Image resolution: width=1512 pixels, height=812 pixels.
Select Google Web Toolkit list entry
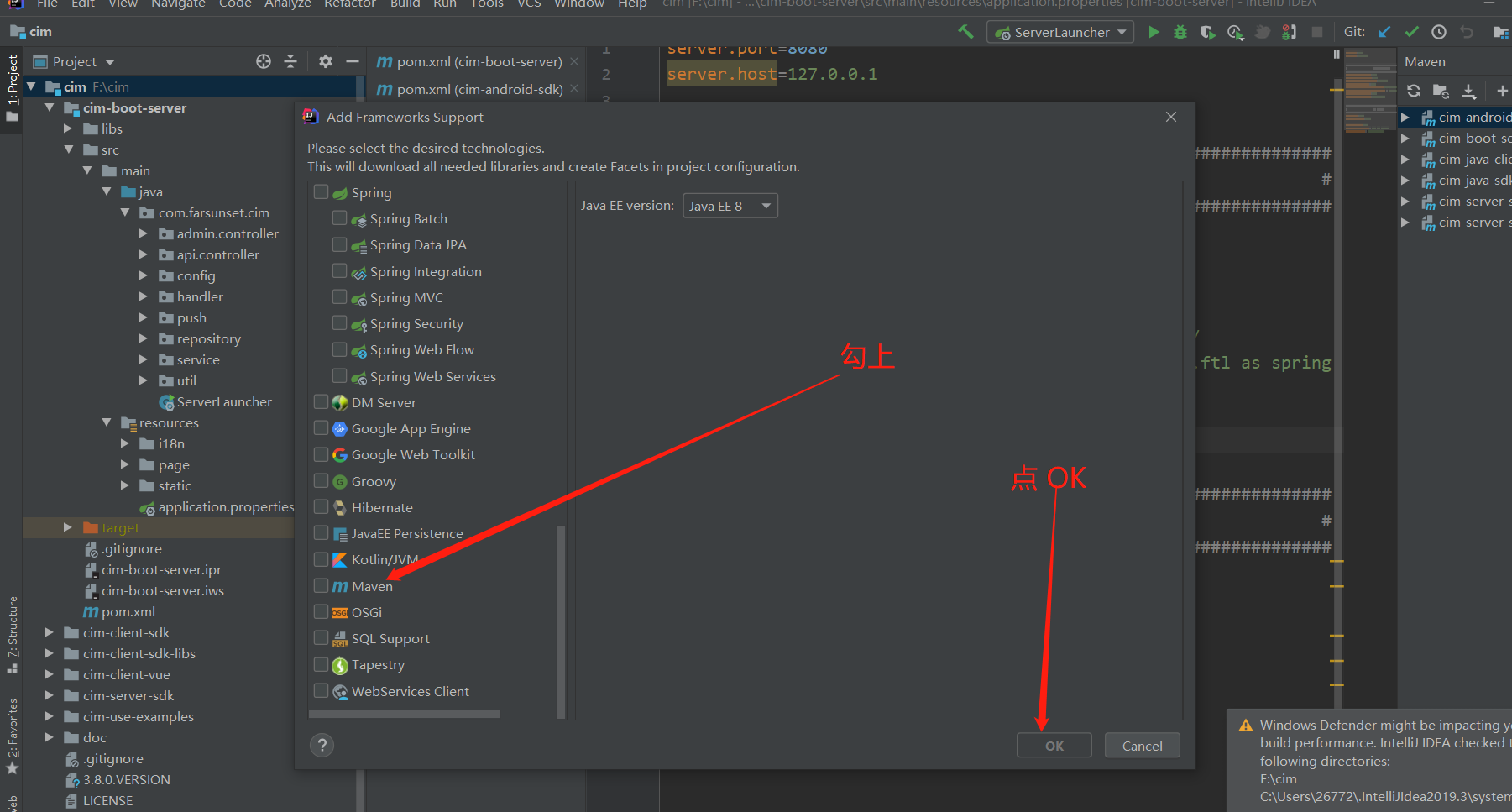point(413,454)
